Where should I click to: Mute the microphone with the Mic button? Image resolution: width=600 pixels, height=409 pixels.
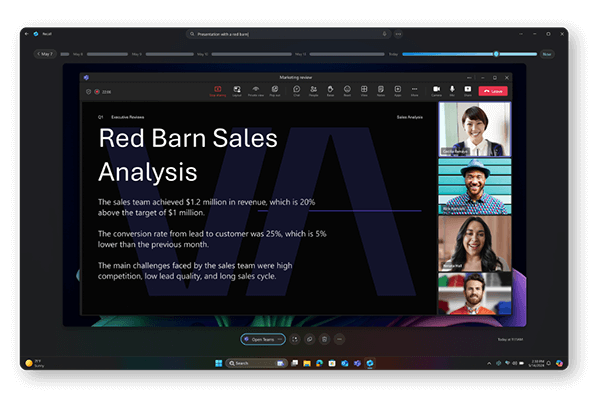[452, 90]
